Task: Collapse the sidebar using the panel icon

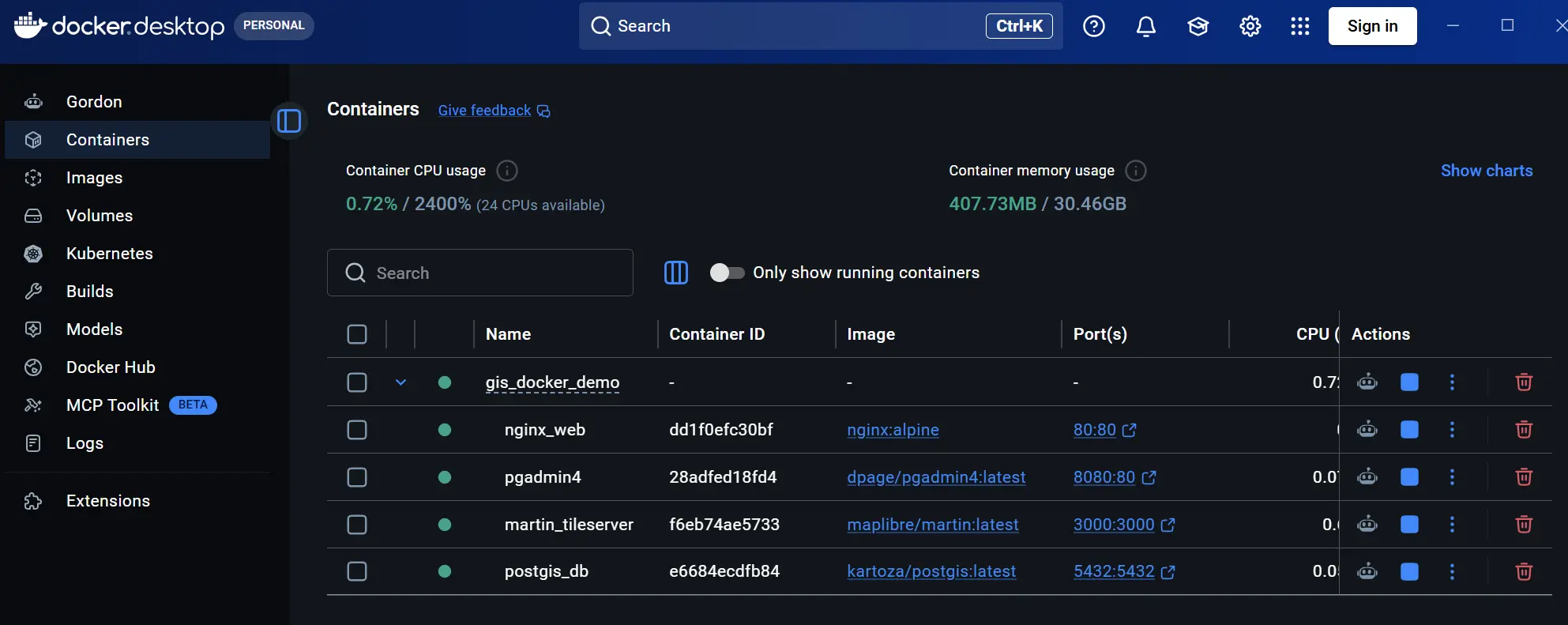Action: pos(289,121)
